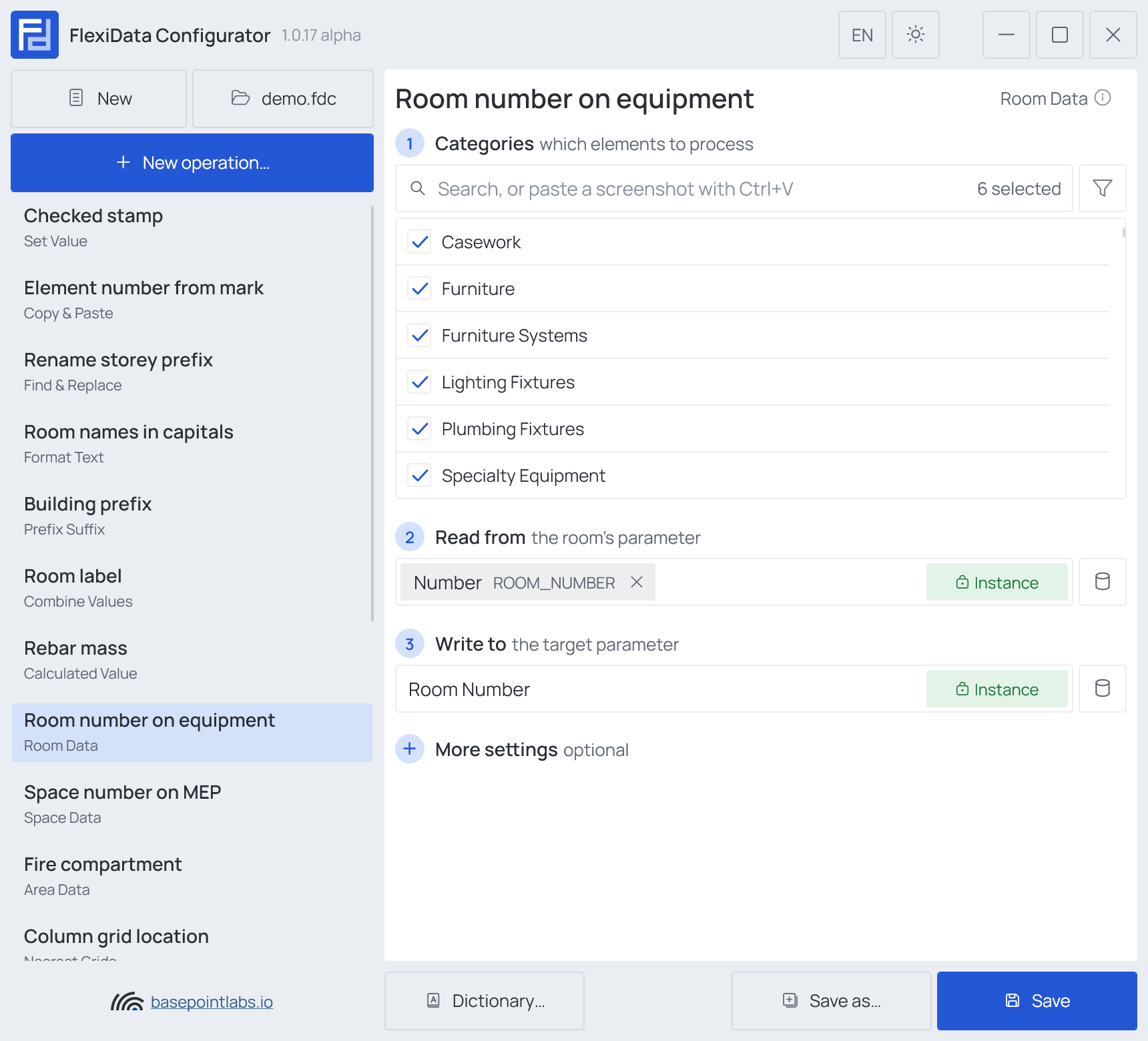Select Rebar mass operation
The width and height of the screenshot is (1148, 1041).
point(192,659)
